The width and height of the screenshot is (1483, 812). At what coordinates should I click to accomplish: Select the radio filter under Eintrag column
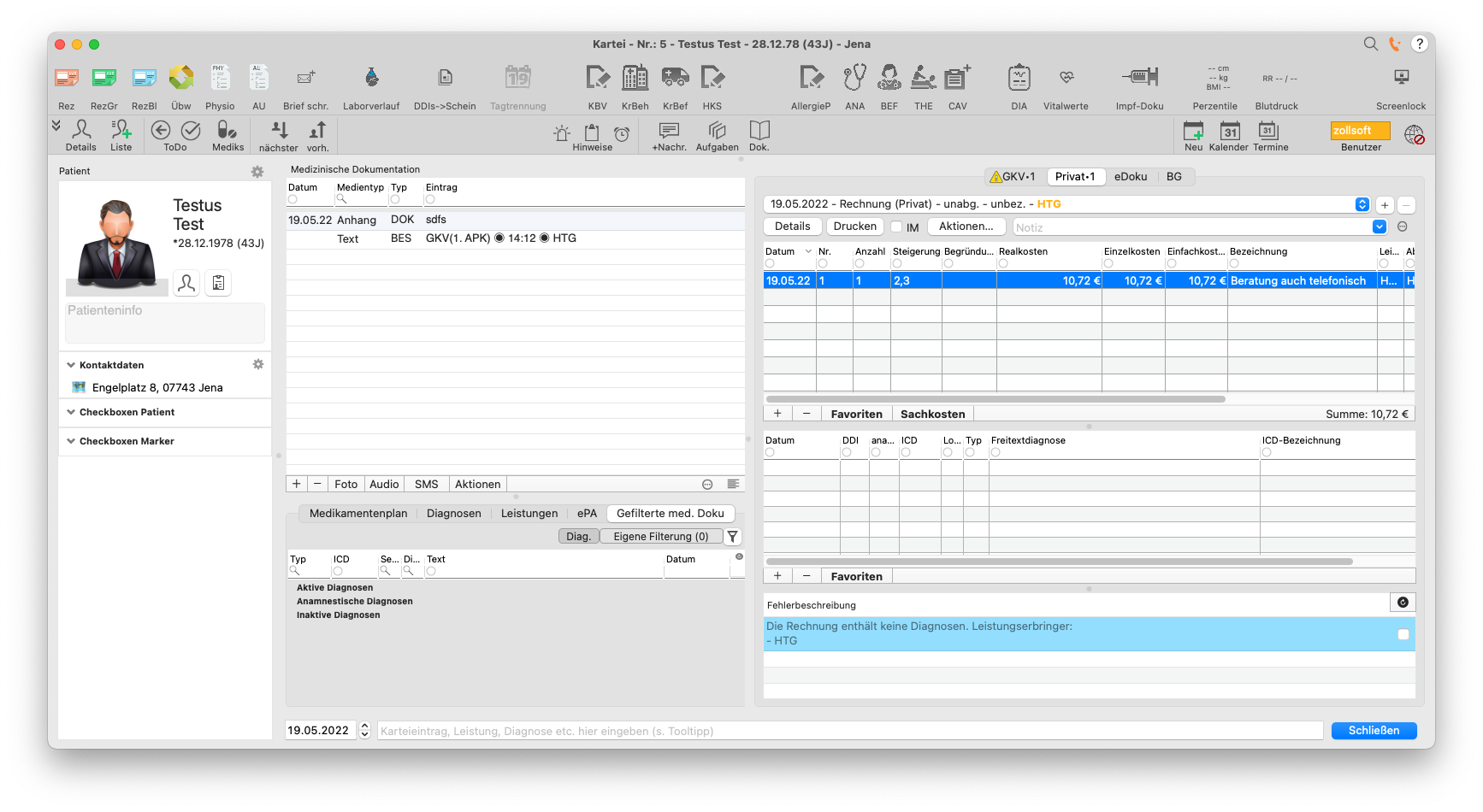point(430,199)
